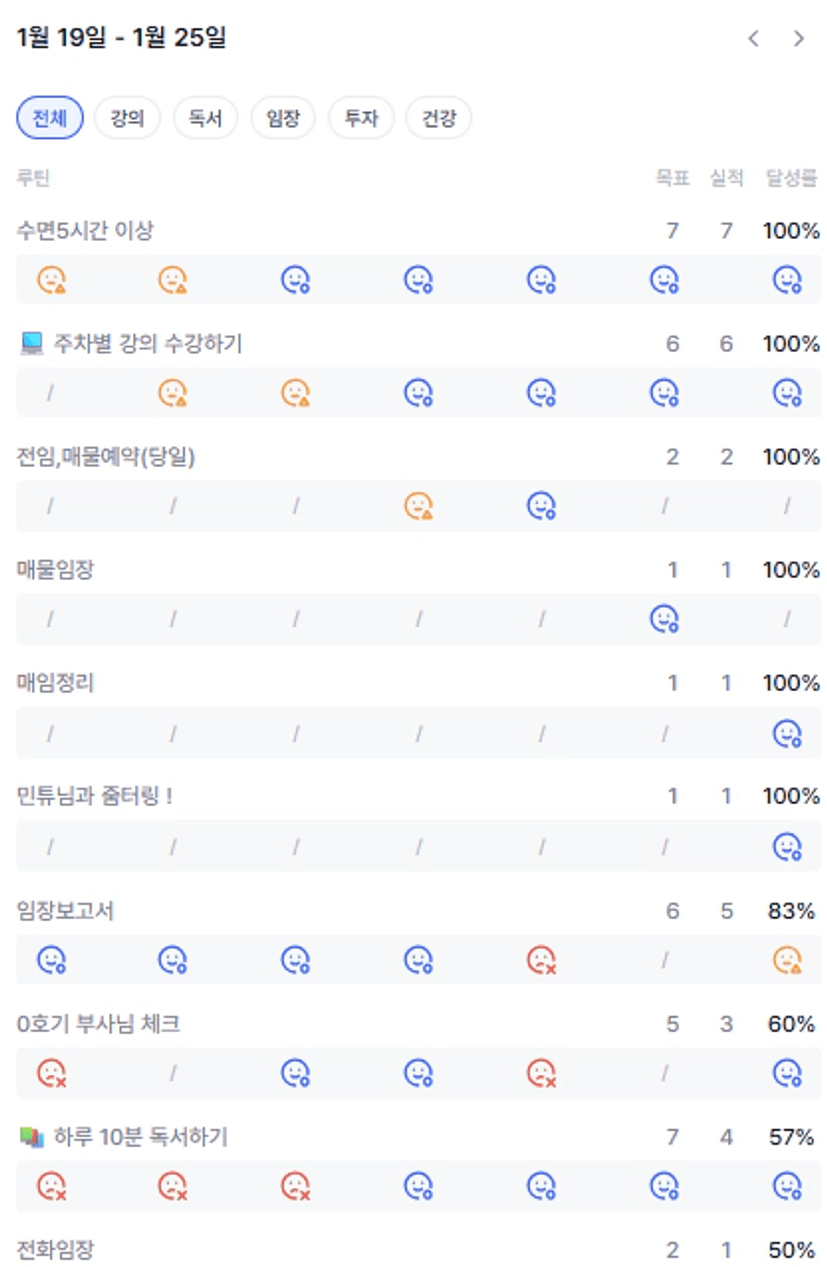Open the 수면5시간 이상 routine
The width and height of the screenshot is (827, 1267).
click(x=86, y=231)
